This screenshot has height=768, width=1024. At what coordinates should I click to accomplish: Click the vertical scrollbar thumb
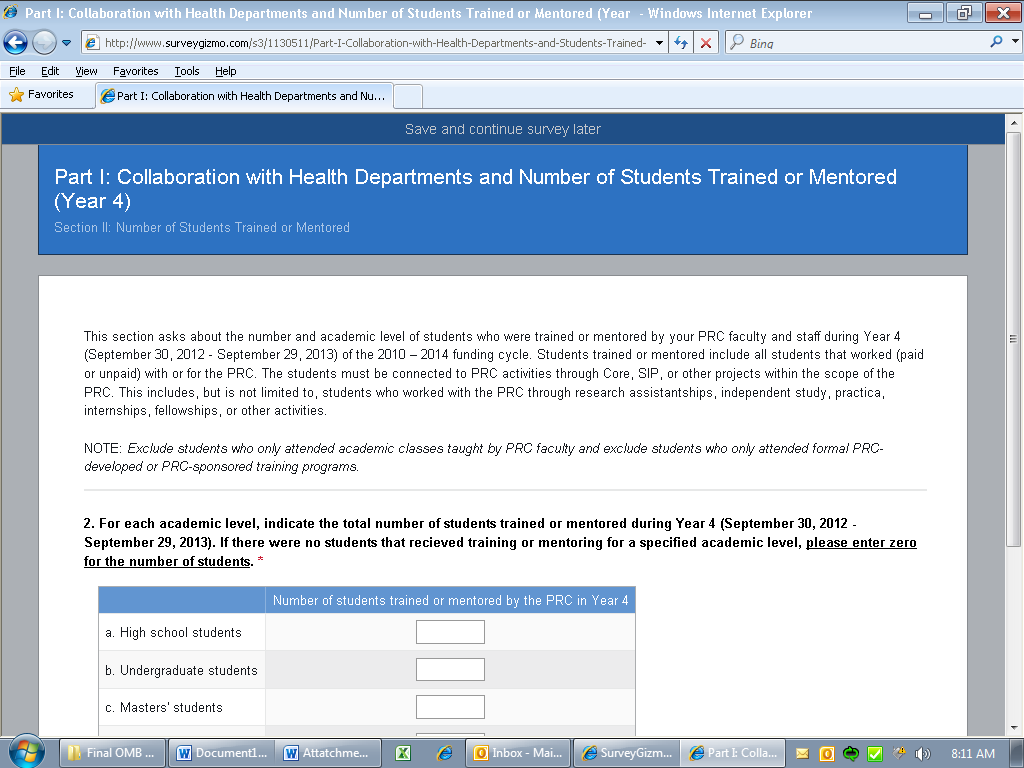point(1014,339)
